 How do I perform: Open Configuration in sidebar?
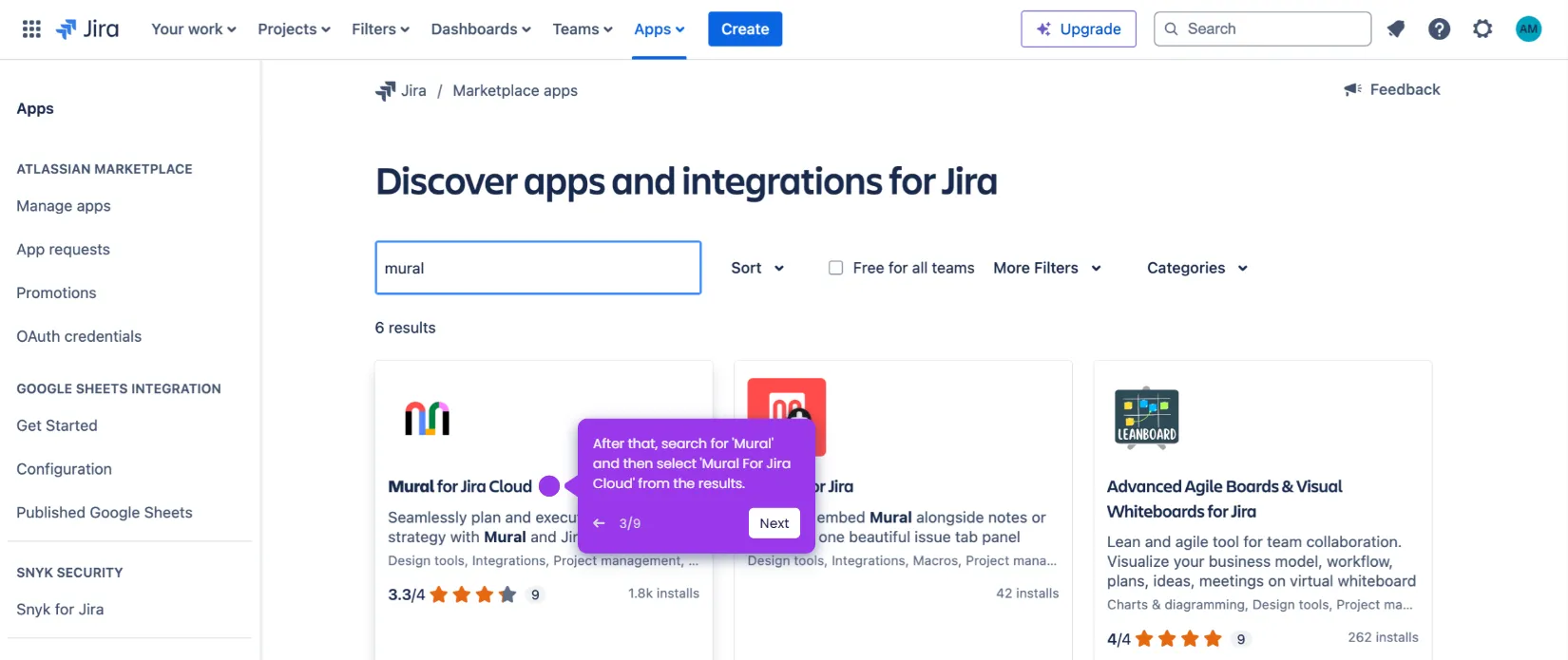pos(64,469)
